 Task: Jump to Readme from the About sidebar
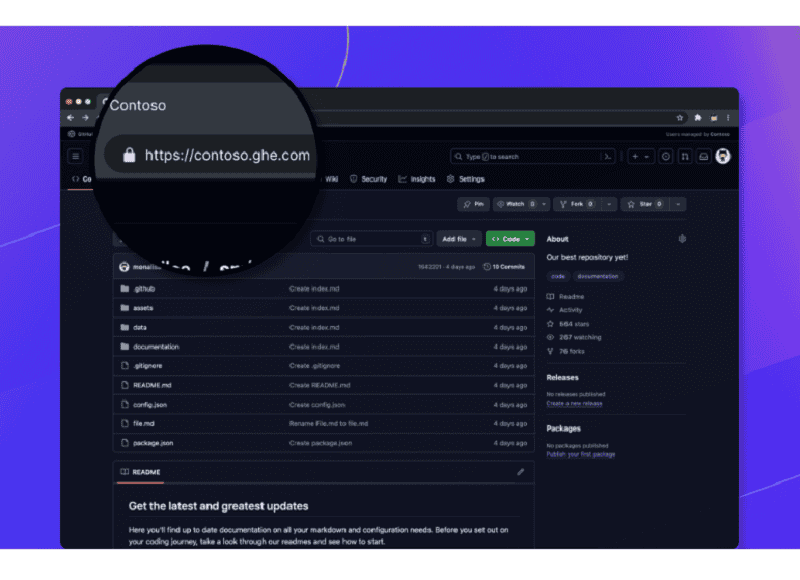(565, 296)
